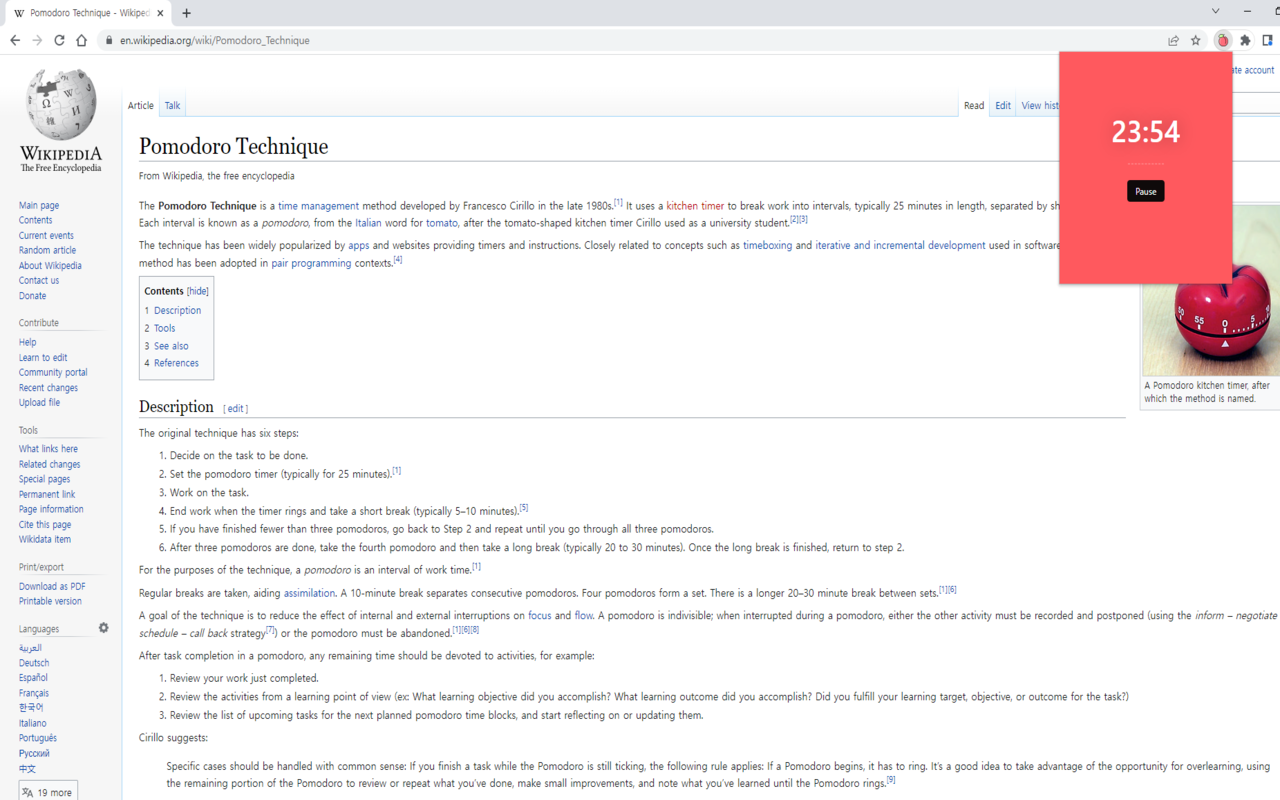Jump to 'See also' in Contents
The height and width of the screenshot is (800, 1280).
coord(171,346)
